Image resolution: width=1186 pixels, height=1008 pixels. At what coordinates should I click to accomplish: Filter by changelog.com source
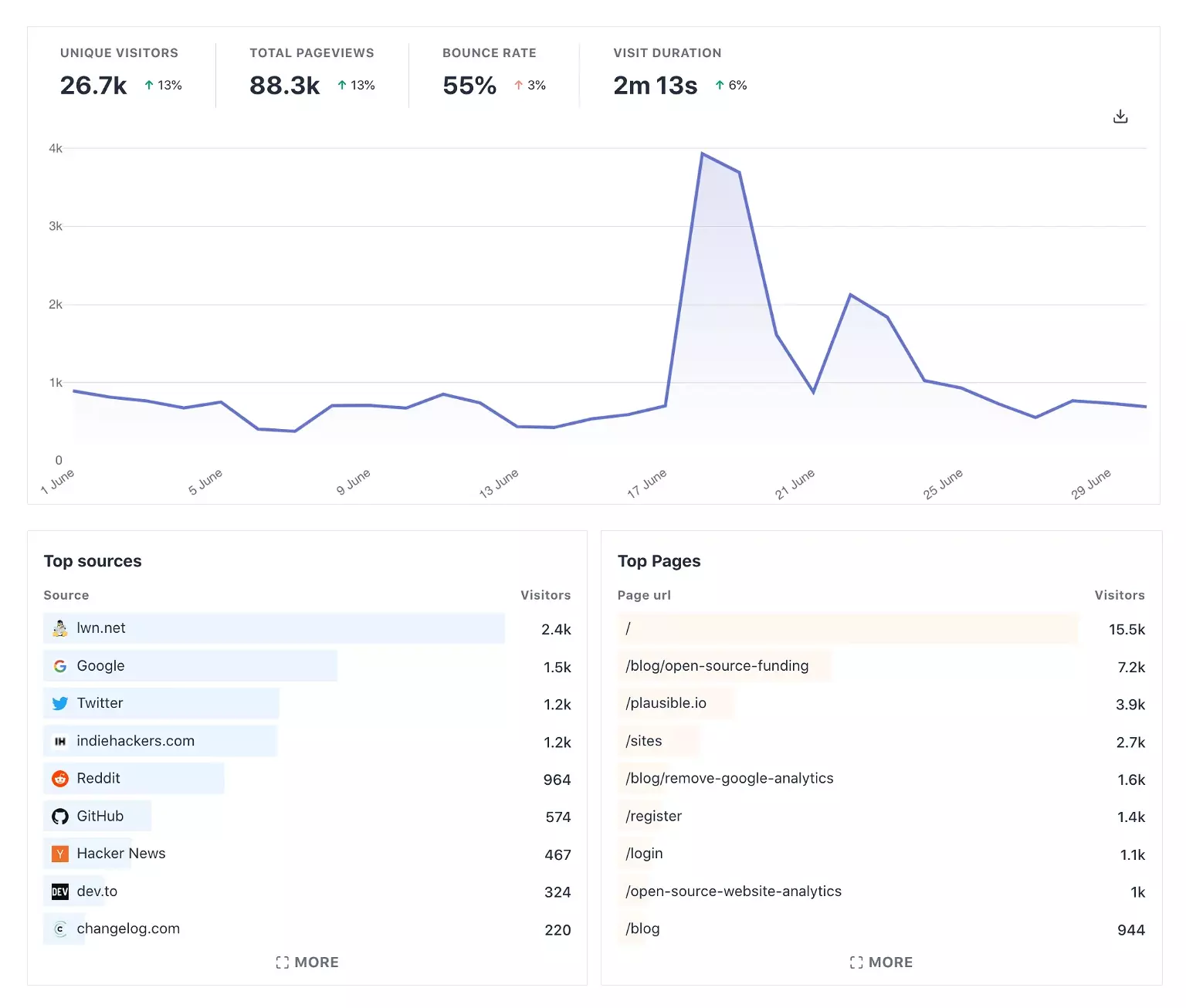pos(128,929)
